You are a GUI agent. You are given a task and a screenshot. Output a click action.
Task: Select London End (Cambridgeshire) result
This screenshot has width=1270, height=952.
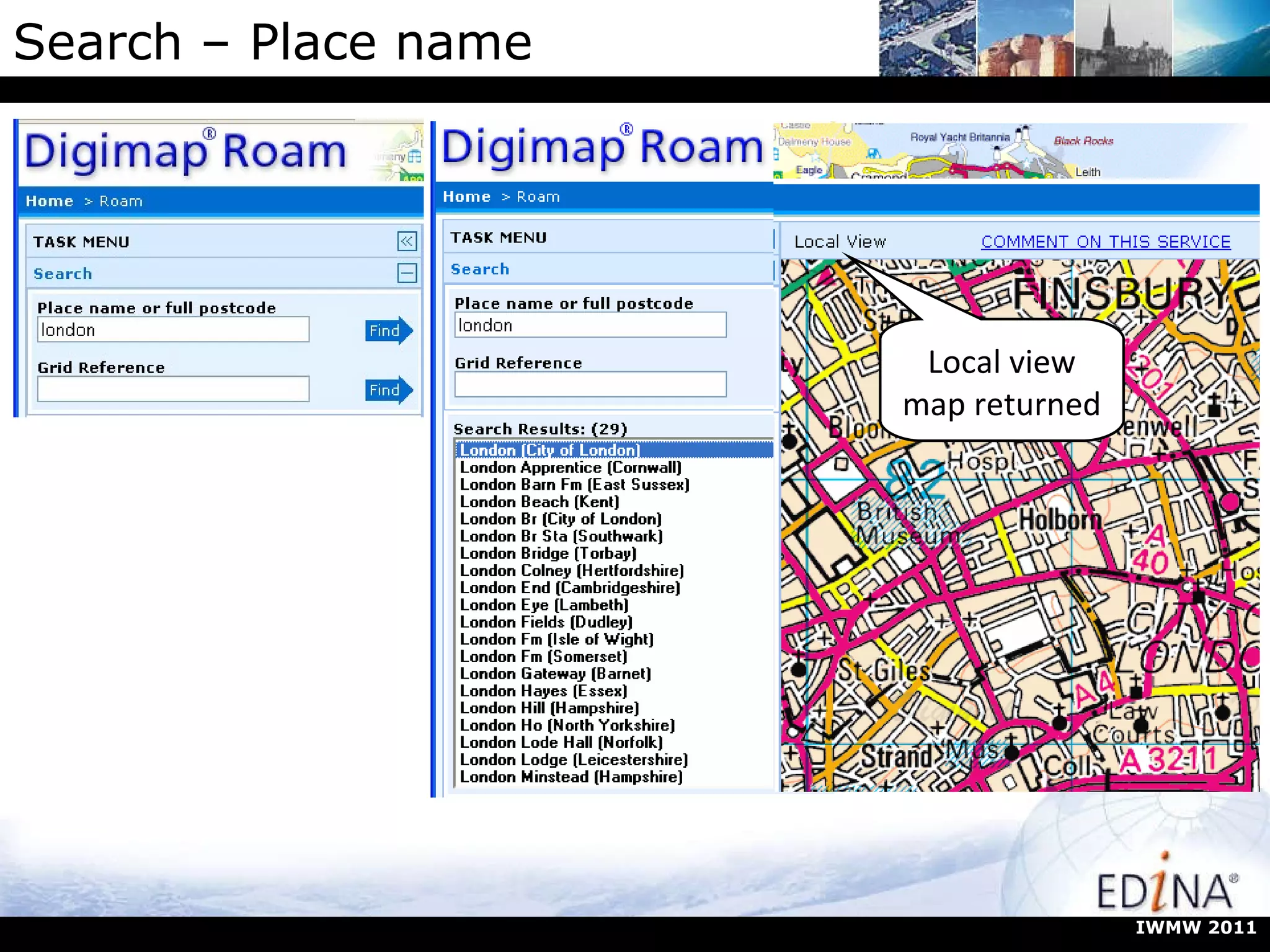tap(570, 588)
